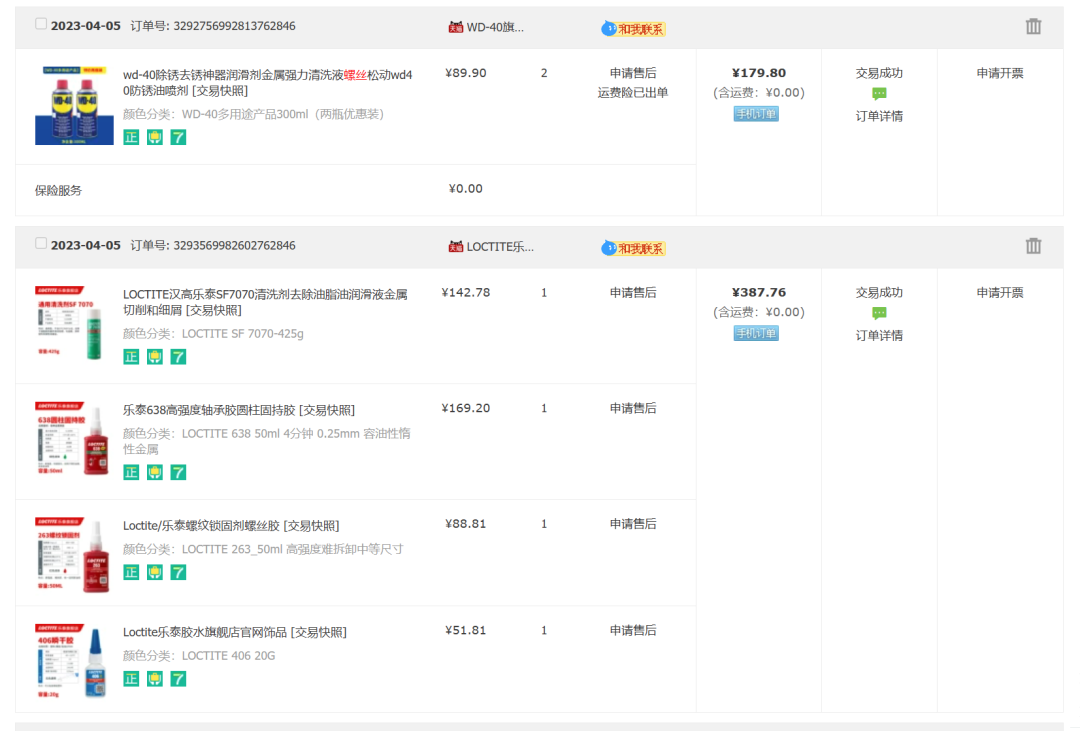Click the 手机订单 tag under ¥179.80

click(756, 114)
